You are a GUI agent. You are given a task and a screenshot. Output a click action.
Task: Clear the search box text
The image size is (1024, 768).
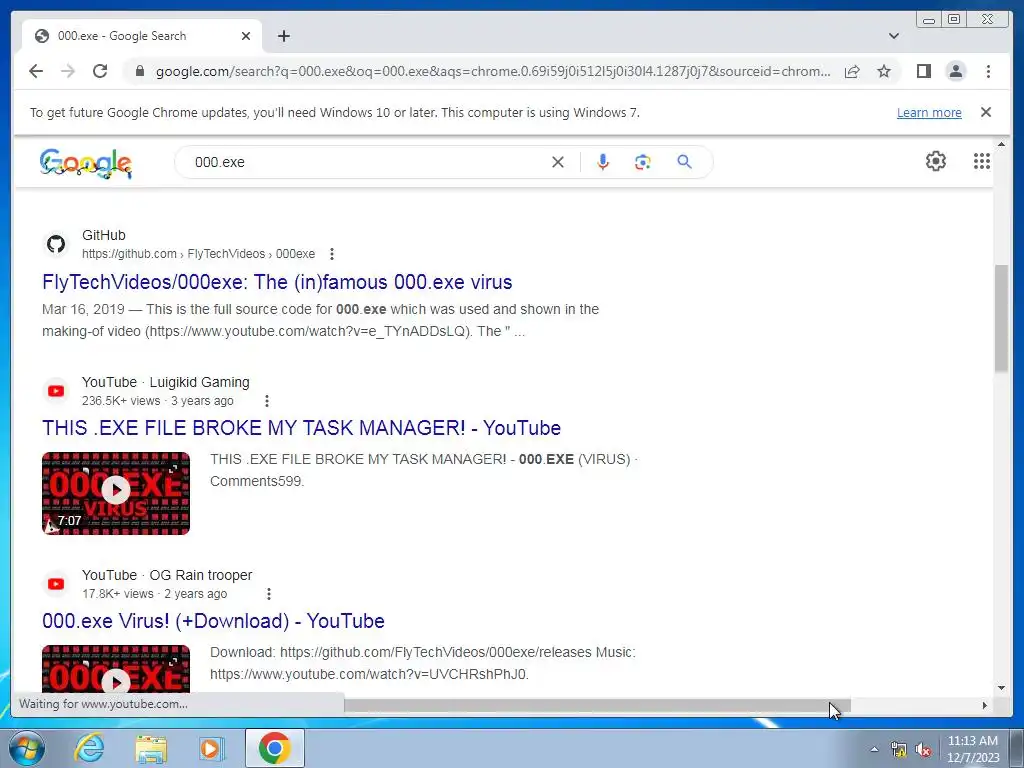[x=558, y=162]
